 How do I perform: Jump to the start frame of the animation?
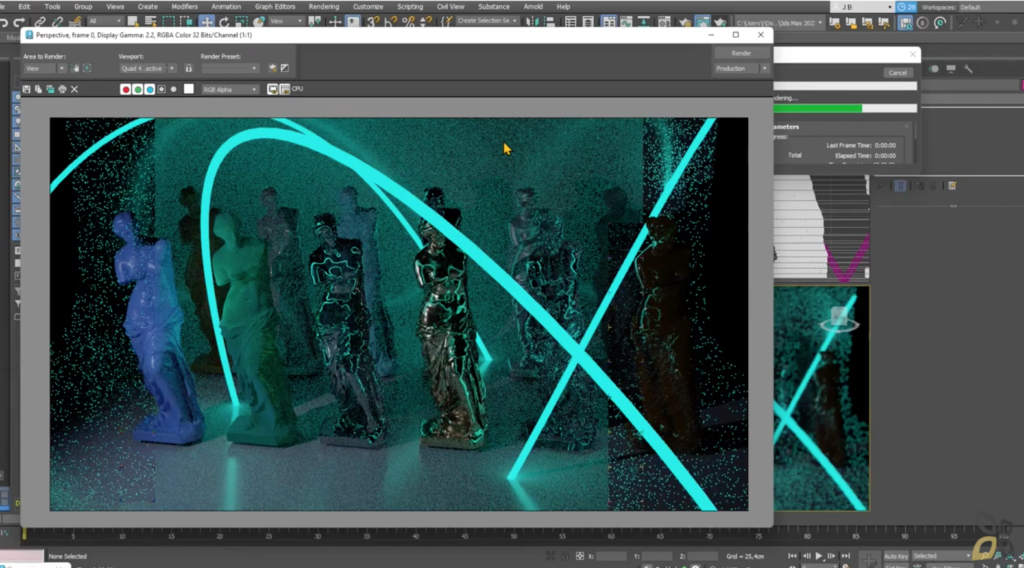[x=792, y=556]
